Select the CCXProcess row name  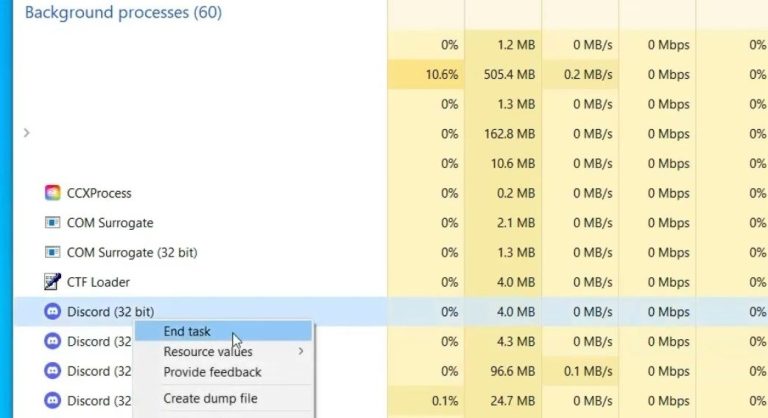pos(99,193)
